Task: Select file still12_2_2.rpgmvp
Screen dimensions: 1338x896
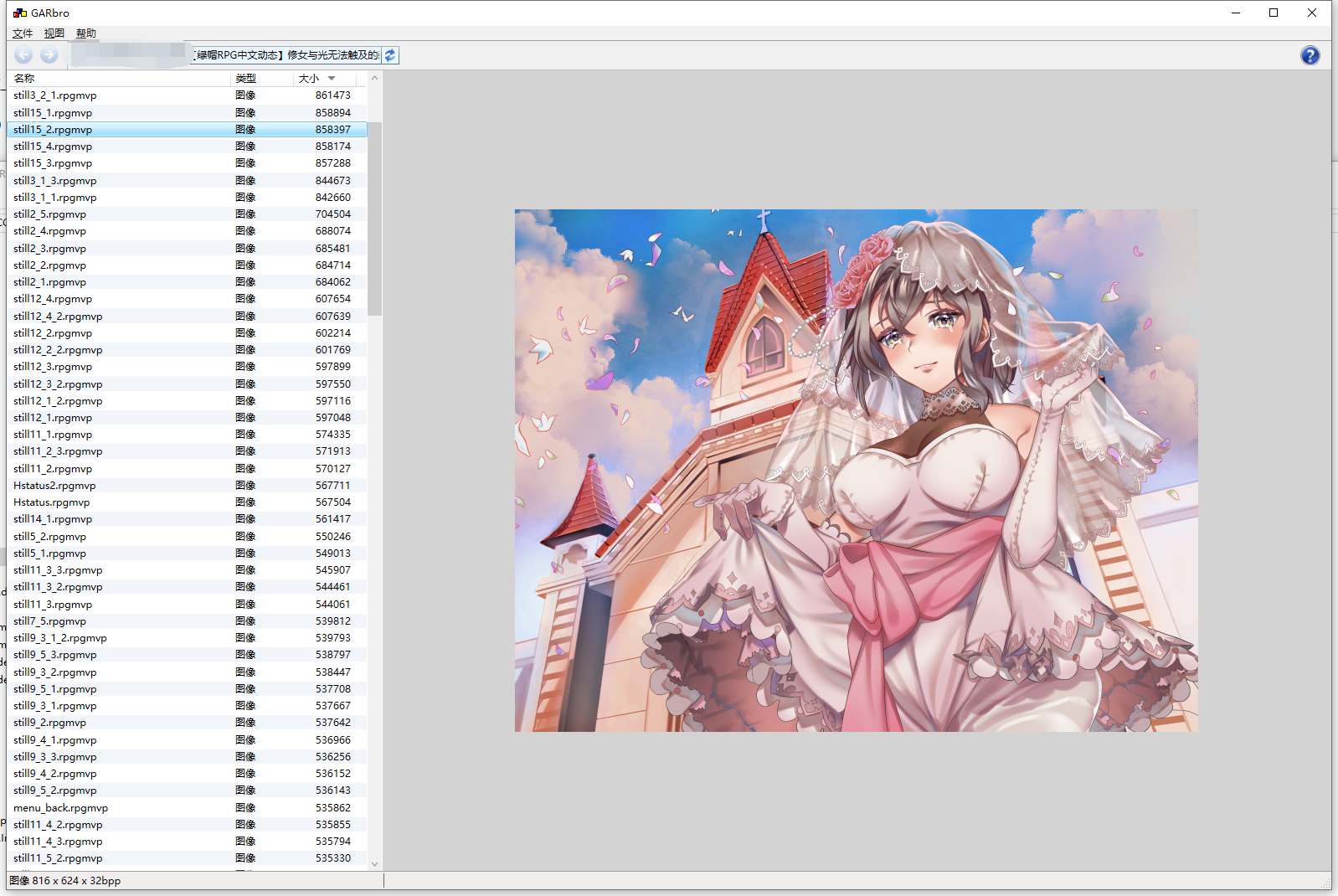Action: [x=187, y=350]
